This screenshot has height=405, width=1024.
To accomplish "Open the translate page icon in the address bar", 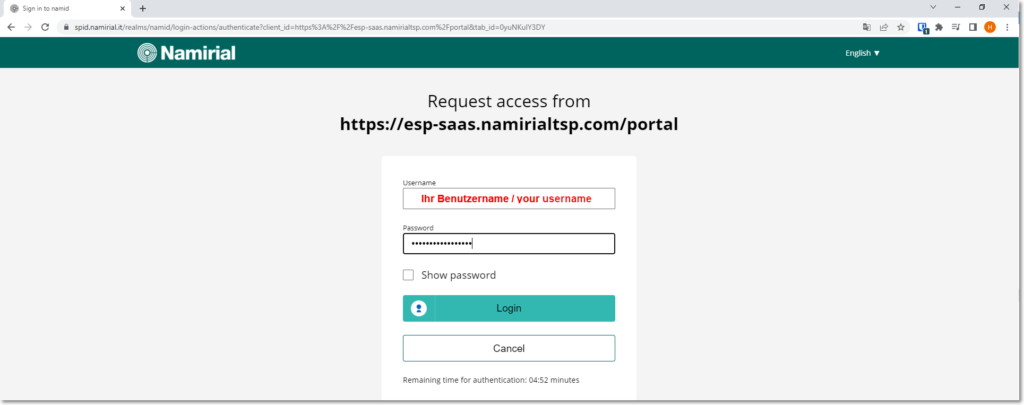I will [x=867, y=27].
